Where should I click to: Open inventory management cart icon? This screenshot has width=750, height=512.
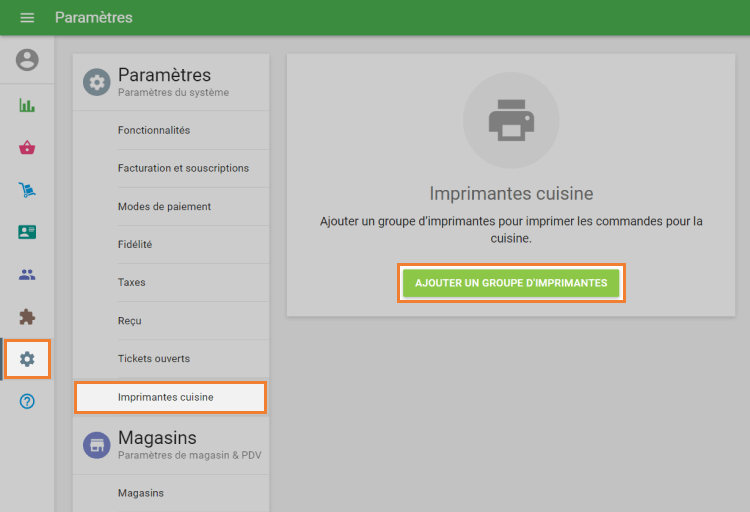(27, 190)
